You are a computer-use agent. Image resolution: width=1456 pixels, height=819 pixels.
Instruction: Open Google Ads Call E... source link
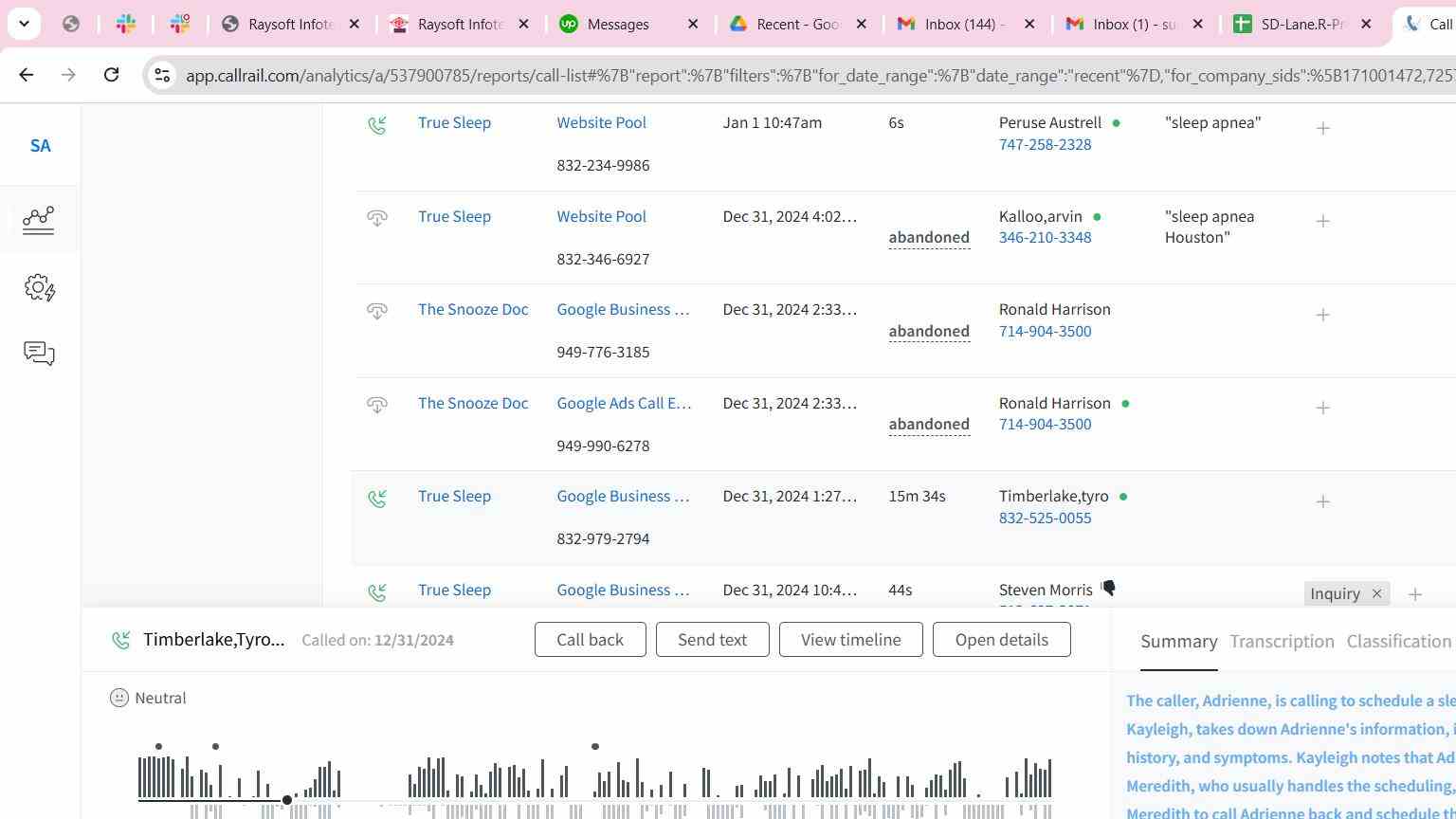click(x=624, y=403)
